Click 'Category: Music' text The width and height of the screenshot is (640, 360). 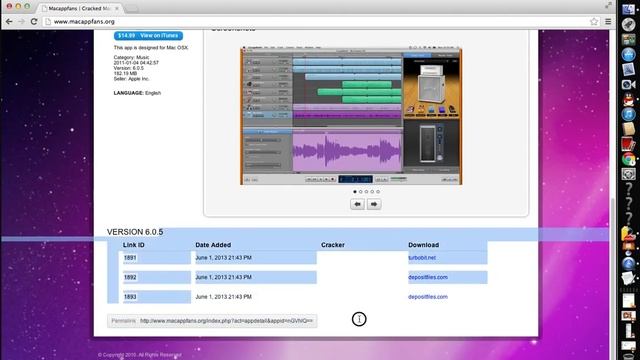(131, 58)
